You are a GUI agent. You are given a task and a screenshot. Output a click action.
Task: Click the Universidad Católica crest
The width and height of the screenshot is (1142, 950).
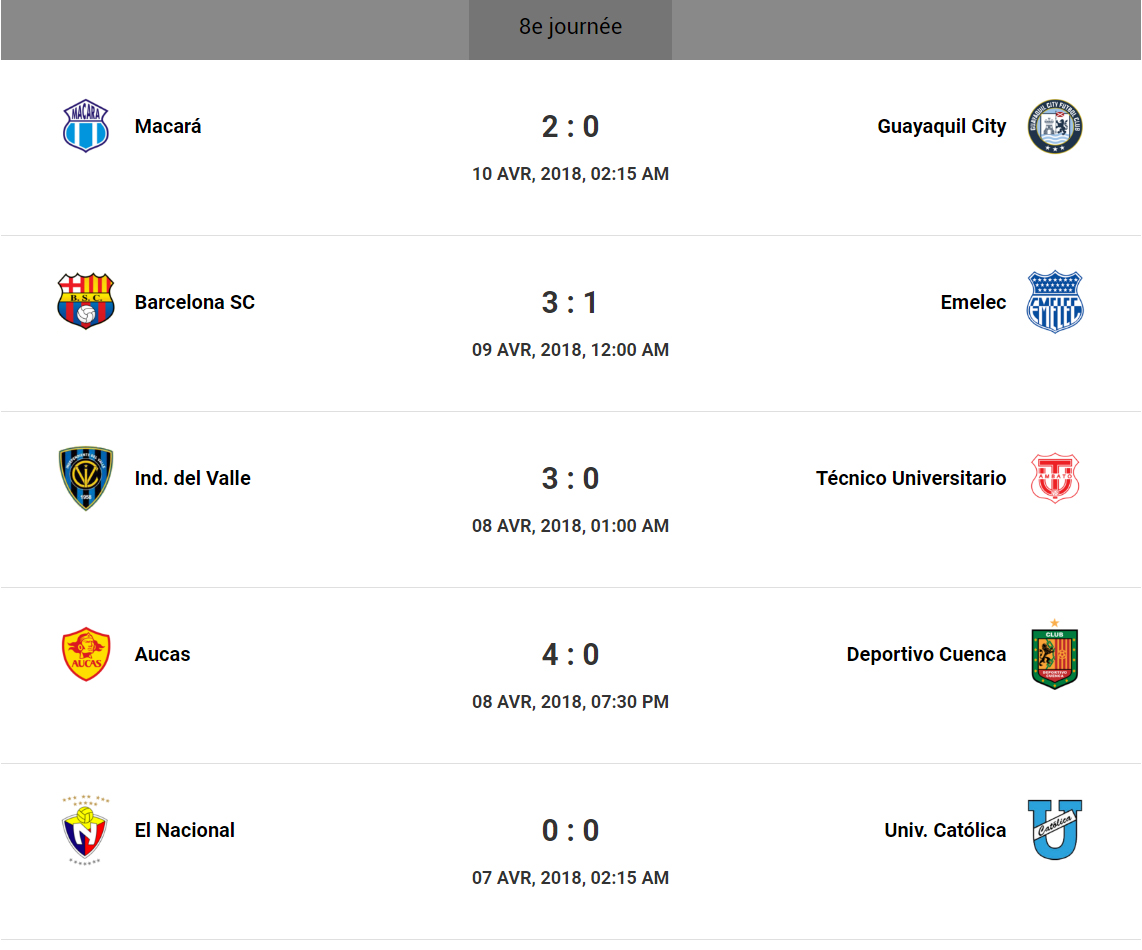click(x=1055, y=830)
